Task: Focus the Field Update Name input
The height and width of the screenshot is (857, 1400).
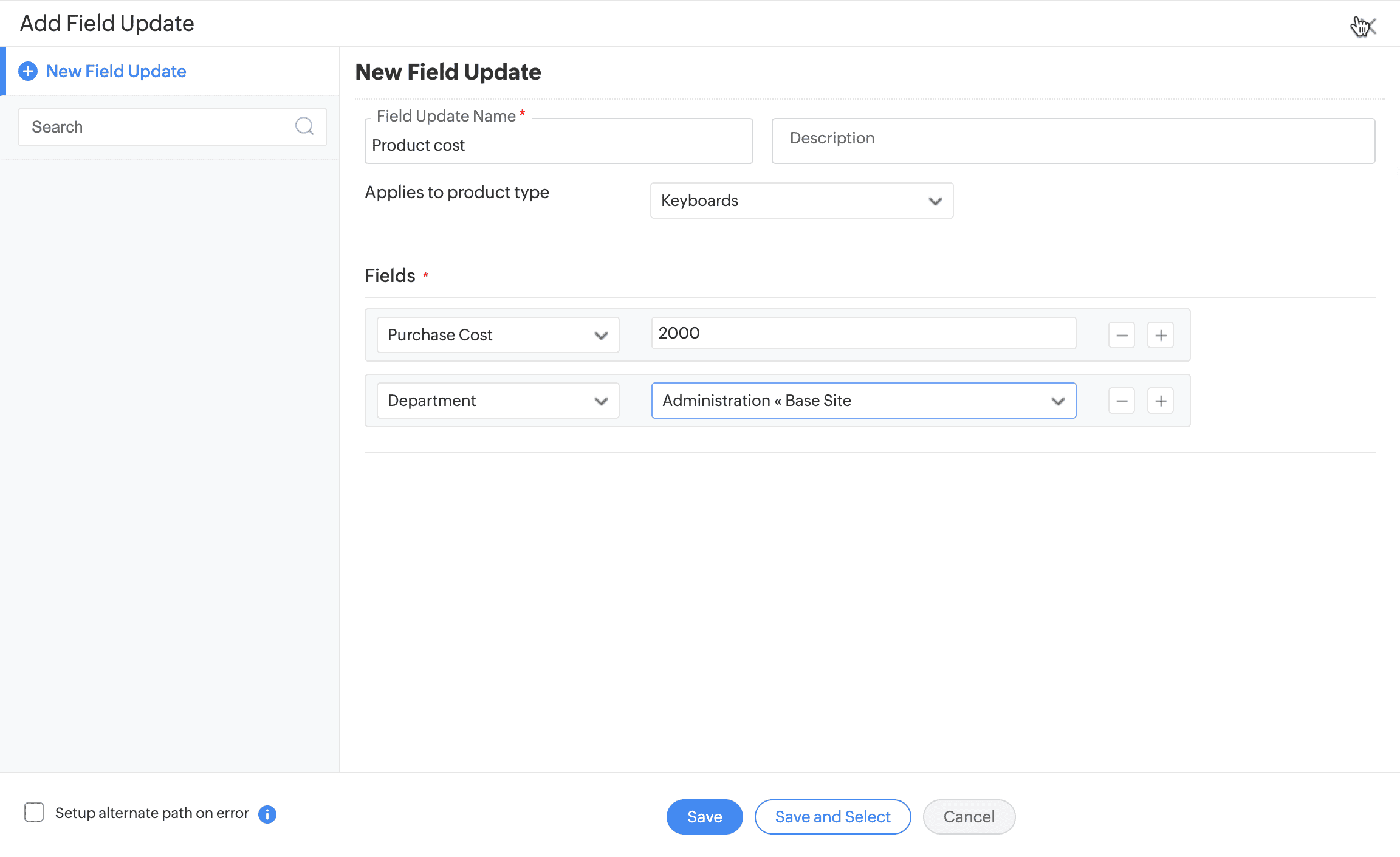Action: click(558, 145)
